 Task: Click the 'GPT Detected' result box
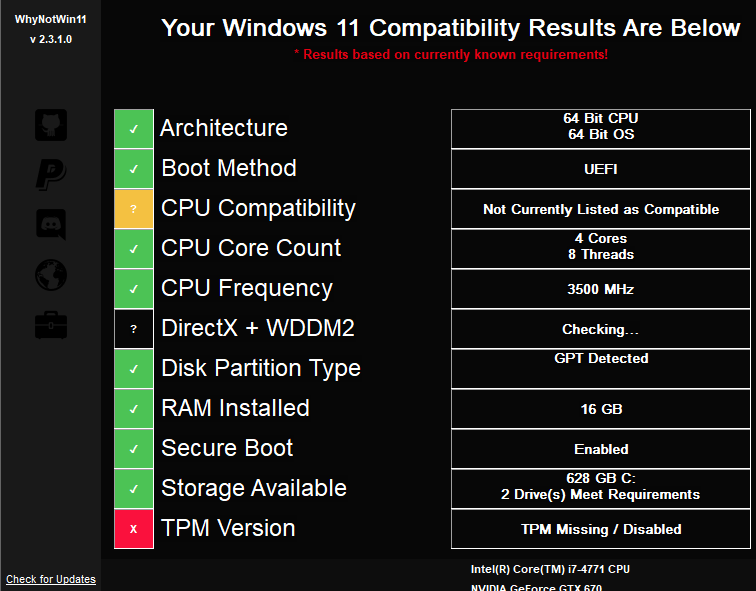601,369
